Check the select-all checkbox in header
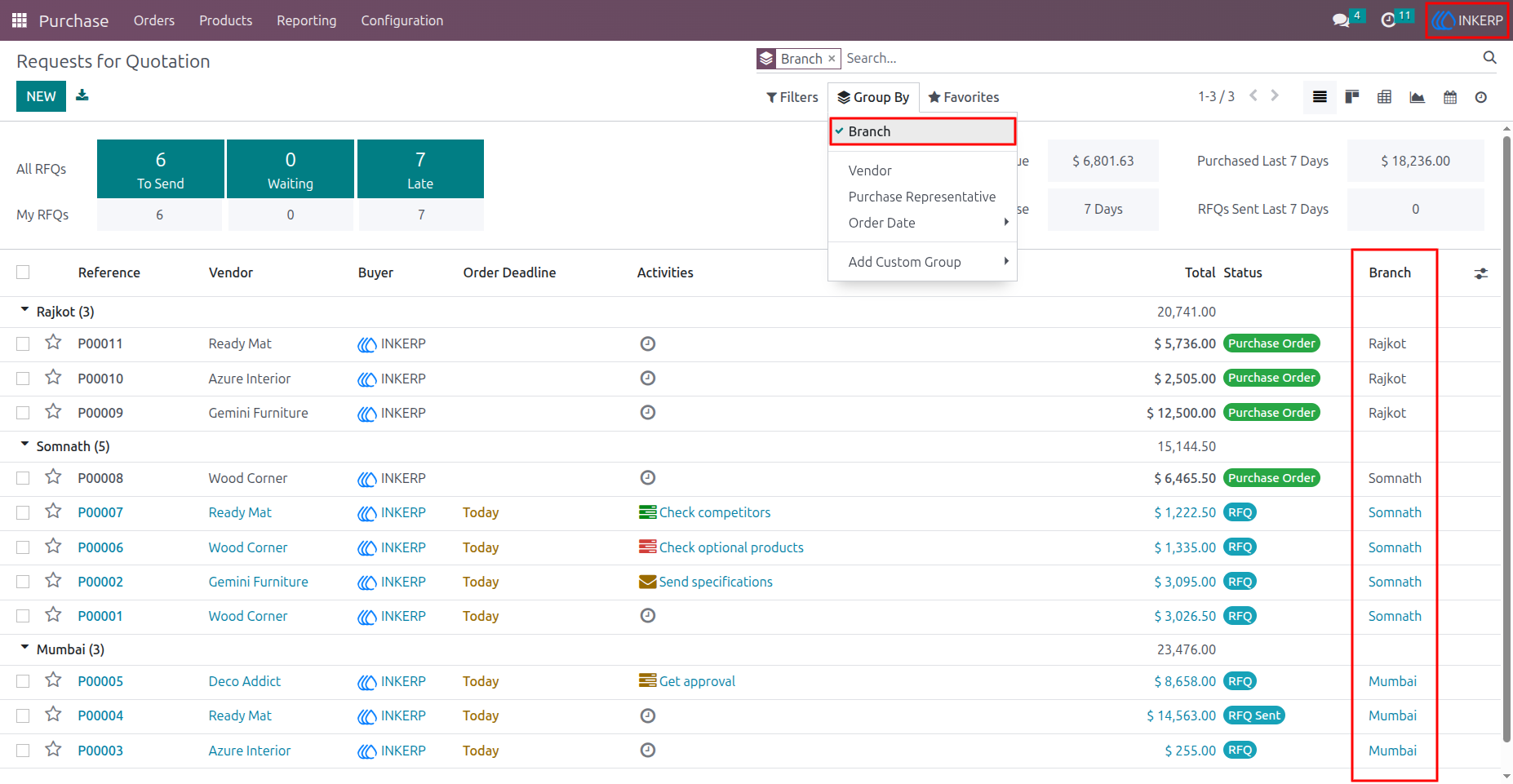This screenshot has height=784, width=1513. (23, 272)
